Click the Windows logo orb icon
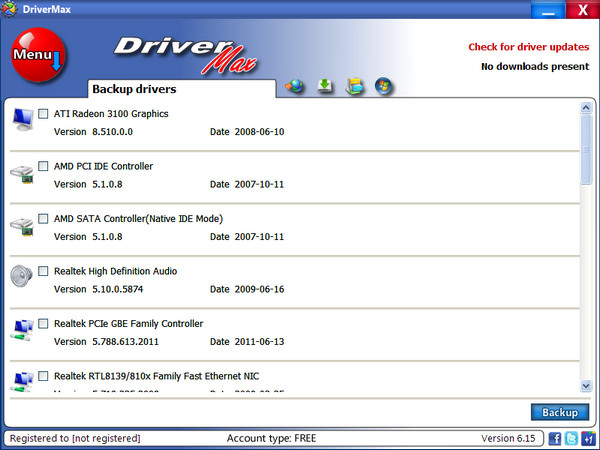600x450 pixels. [384, 87]
